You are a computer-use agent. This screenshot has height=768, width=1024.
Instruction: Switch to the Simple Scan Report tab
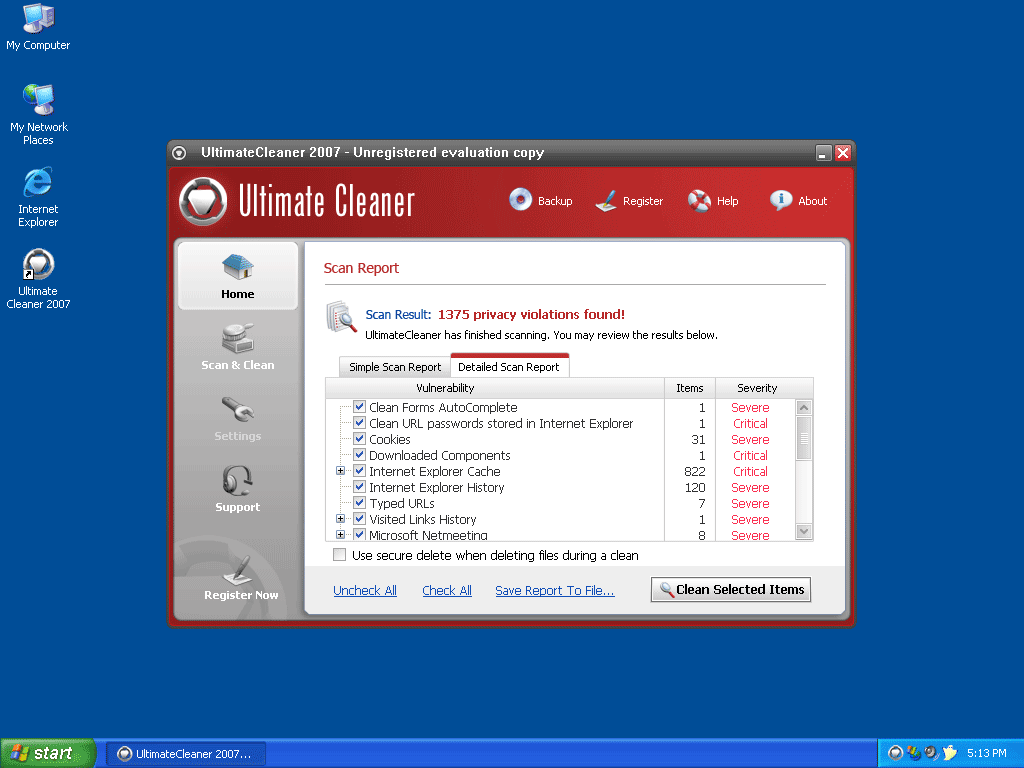[394, 367]
